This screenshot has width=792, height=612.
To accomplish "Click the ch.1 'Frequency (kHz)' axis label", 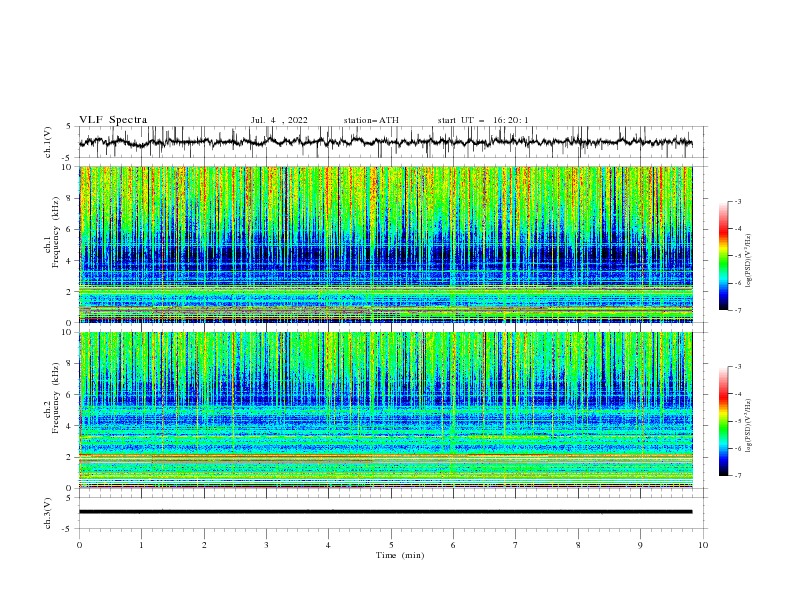I will coord(56,232).
